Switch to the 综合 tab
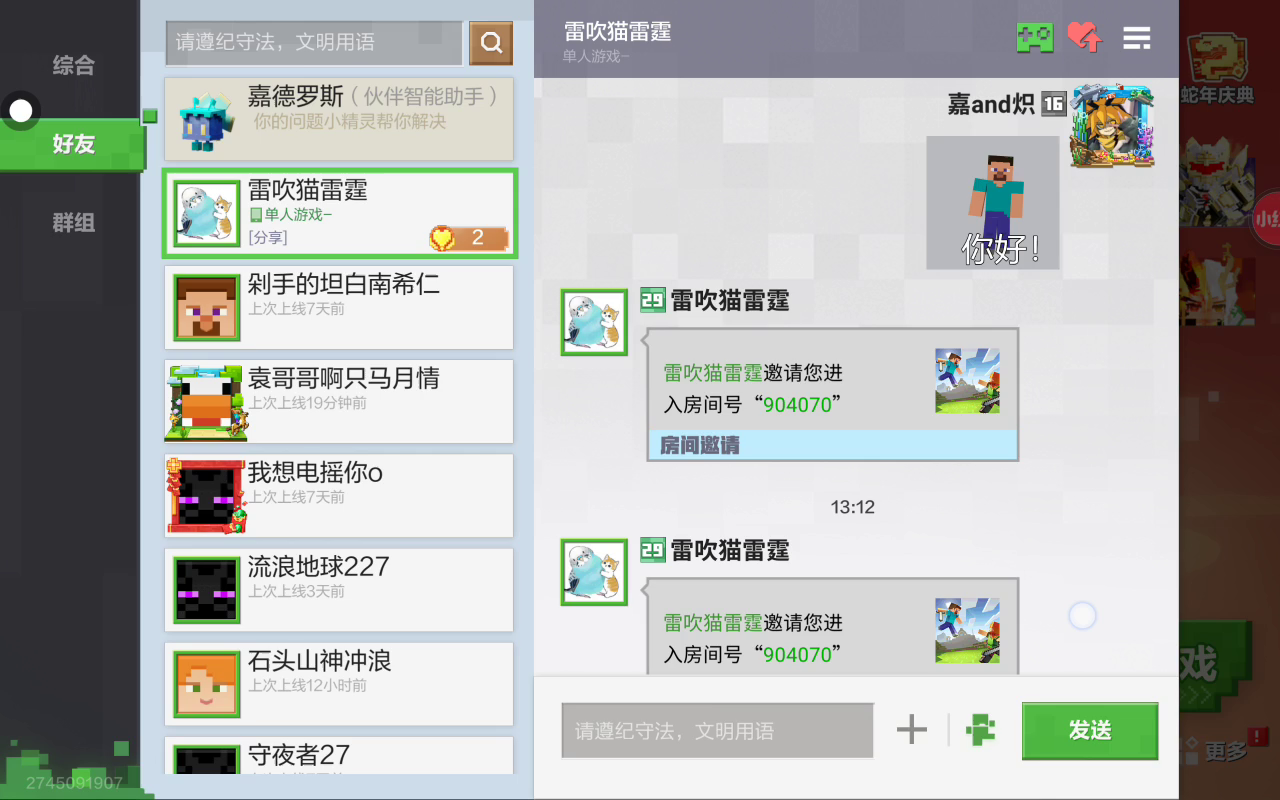Image resolution: width=1280 pixels, height=800 pixels. tap(73, 66)
